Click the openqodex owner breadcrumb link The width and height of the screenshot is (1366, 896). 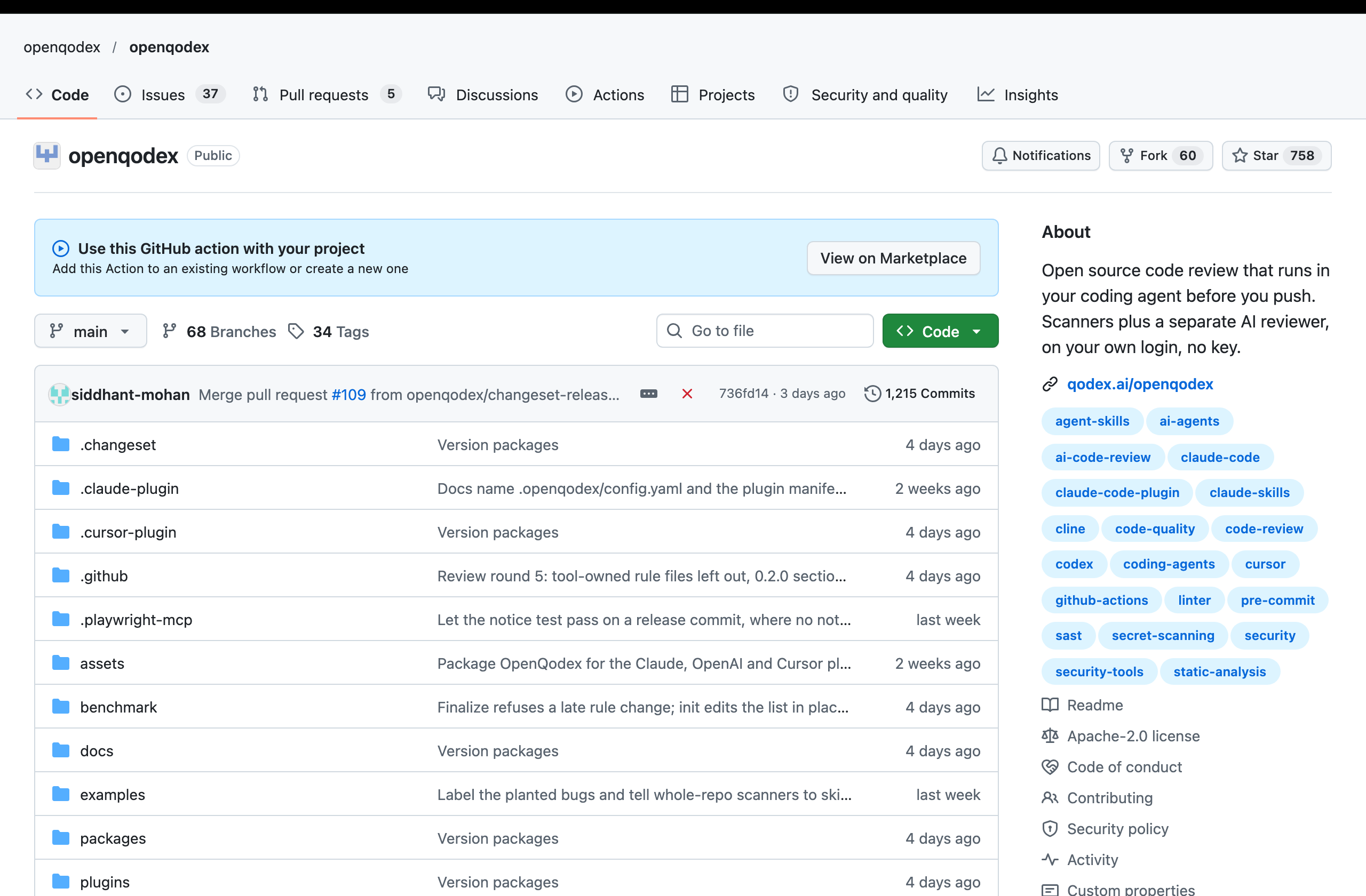pos(62,46)
